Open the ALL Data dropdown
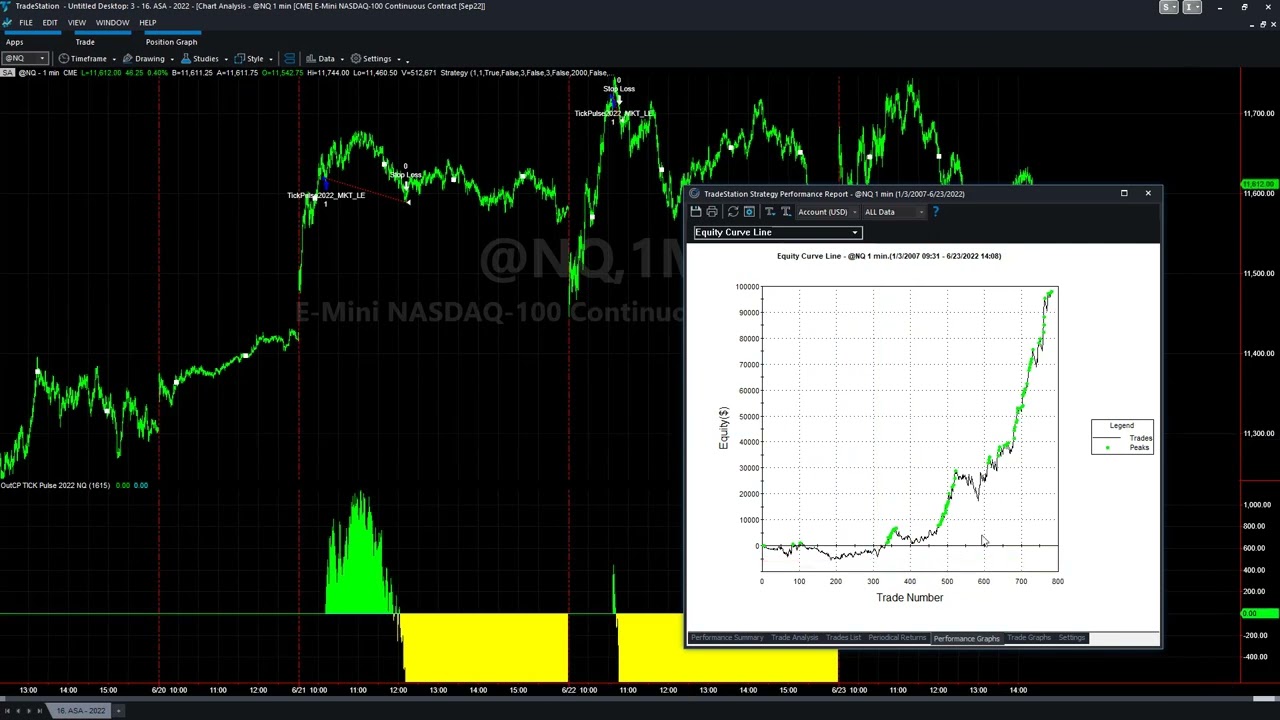 (894, 212)
